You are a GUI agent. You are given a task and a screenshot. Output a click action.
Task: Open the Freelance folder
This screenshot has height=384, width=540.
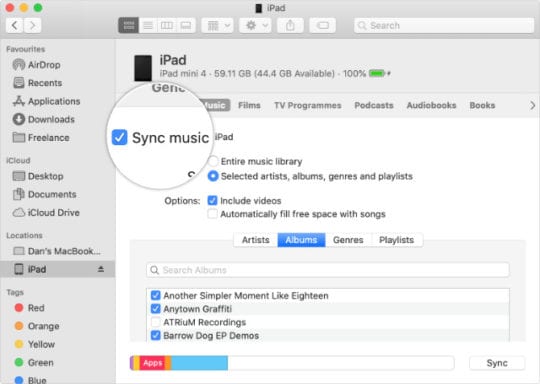click(41, 138)
